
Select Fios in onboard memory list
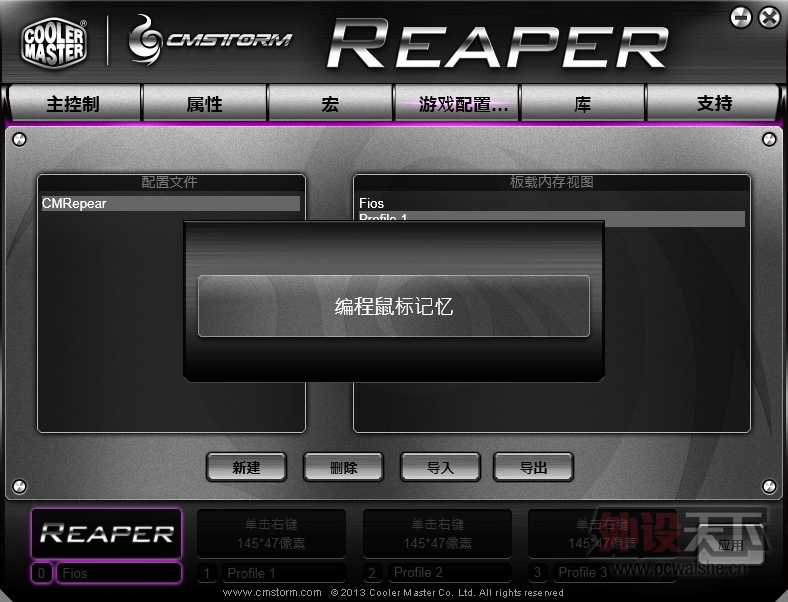551,203
